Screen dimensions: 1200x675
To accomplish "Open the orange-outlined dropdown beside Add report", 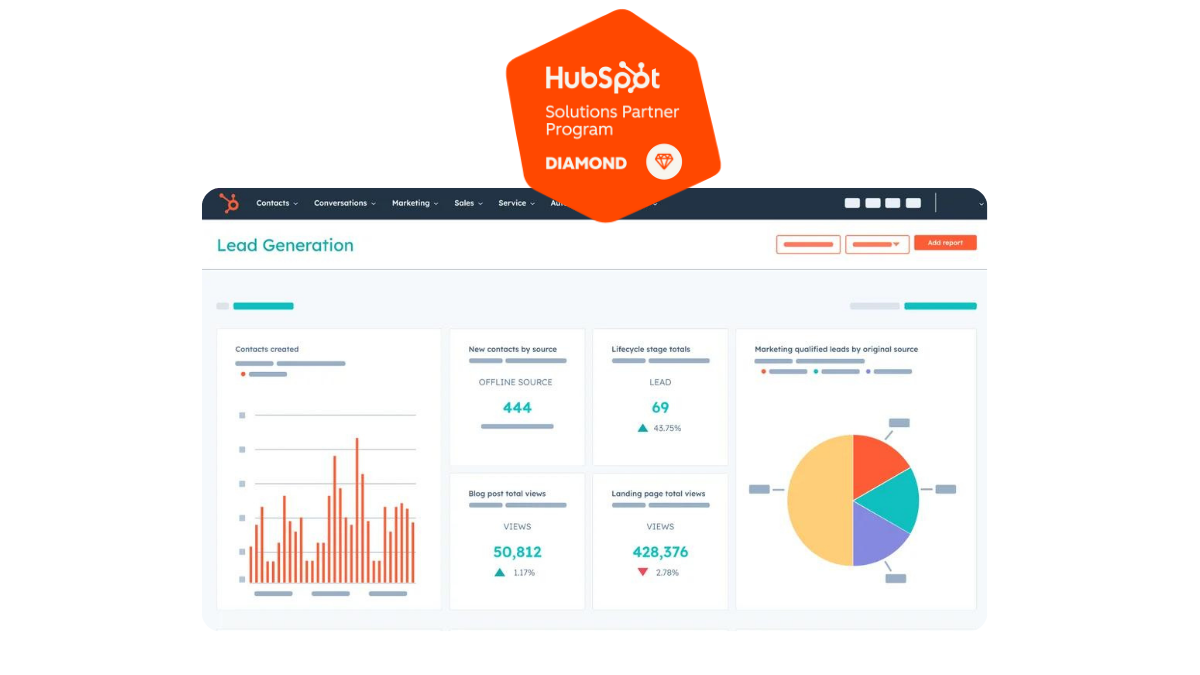I will [x=877, y=244].
